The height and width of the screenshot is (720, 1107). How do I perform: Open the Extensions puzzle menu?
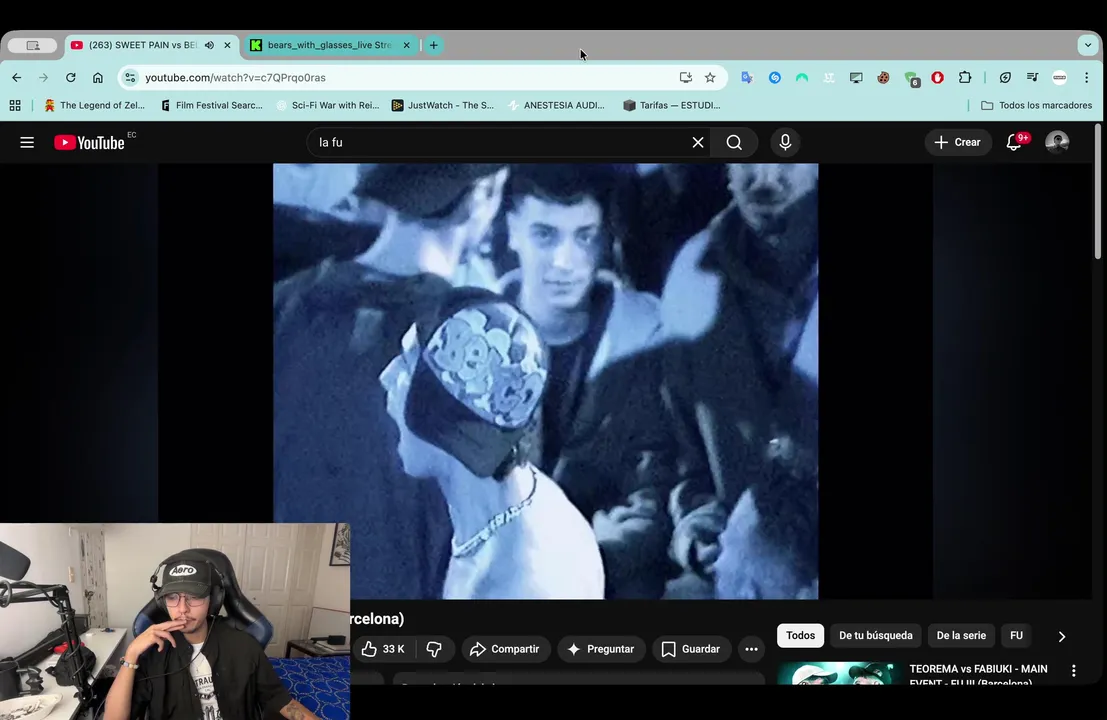965,78
